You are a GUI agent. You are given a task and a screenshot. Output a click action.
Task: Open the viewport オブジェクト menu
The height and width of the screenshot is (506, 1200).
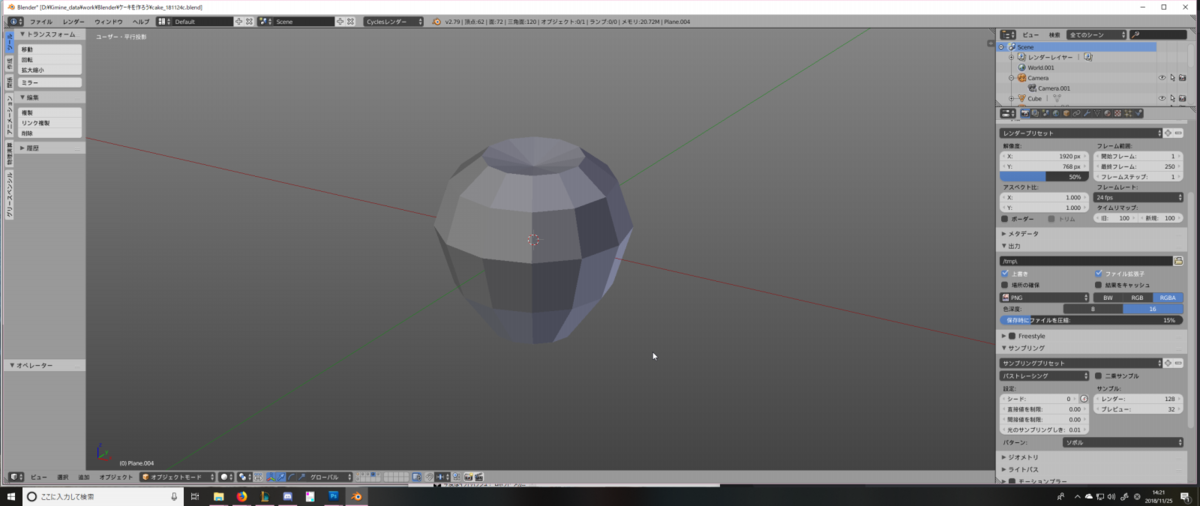coord(116,477)
